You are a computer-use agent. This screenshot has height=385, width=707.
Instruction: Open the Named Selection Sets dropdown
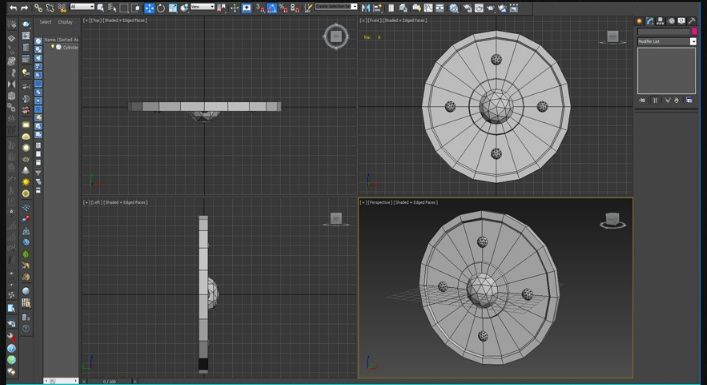click(x=336, y=7)
